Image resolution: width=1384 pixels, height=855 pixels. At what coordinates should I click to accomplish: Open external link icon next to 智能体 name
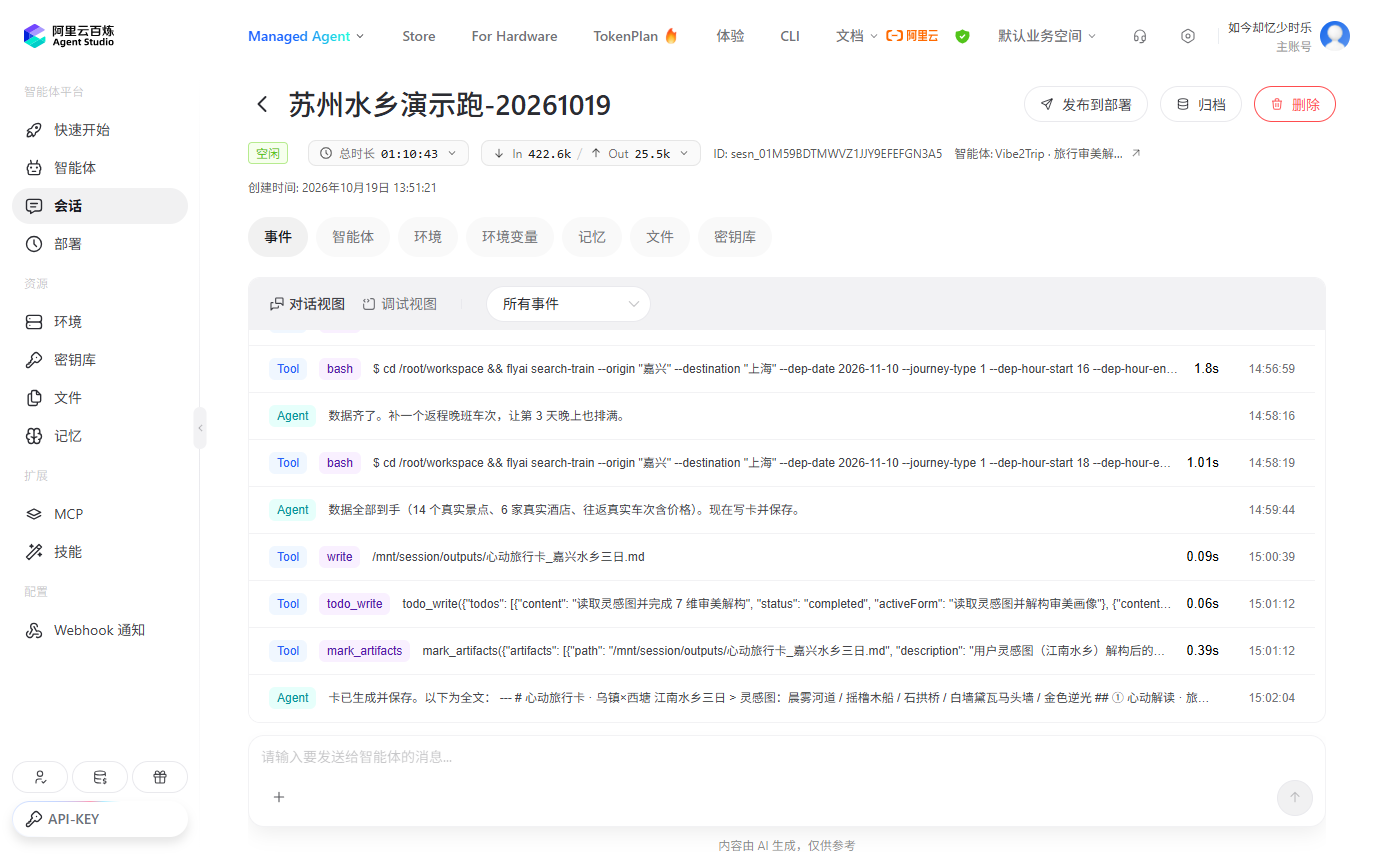click(1135, 153)
